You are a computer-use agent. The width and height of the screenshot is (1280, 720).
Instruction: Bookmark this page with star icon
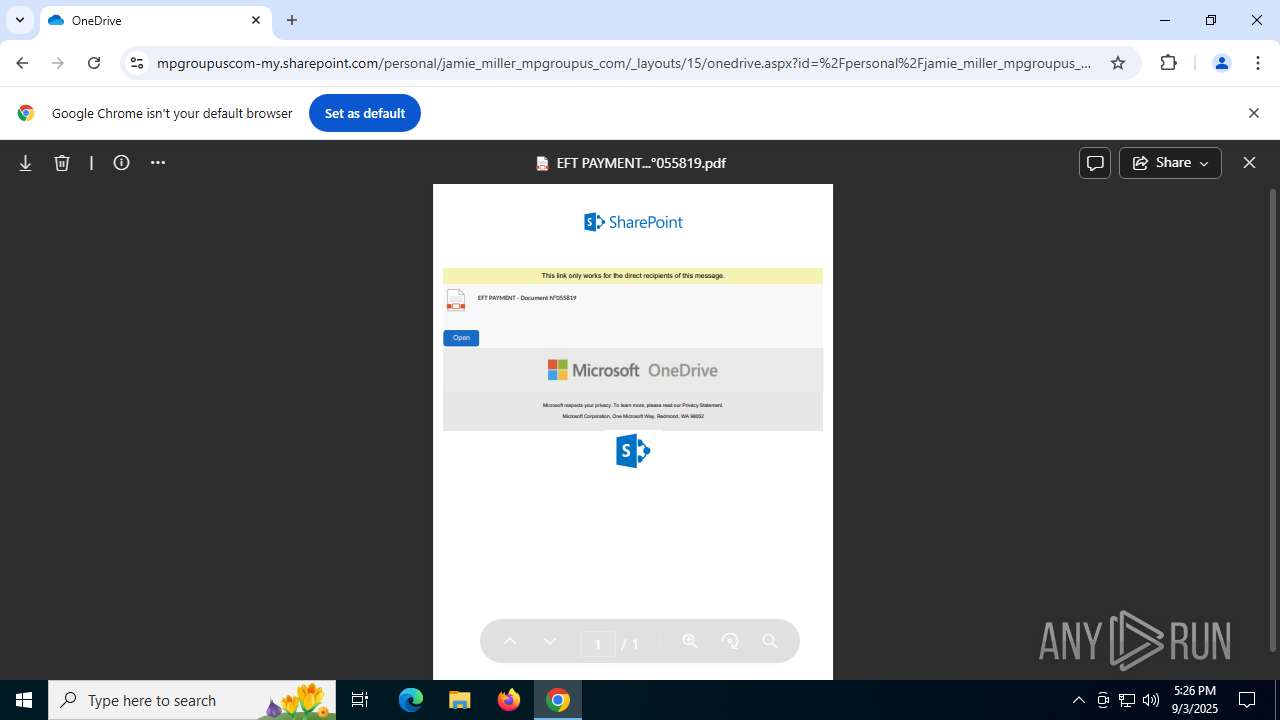(x=1118, y=63)
